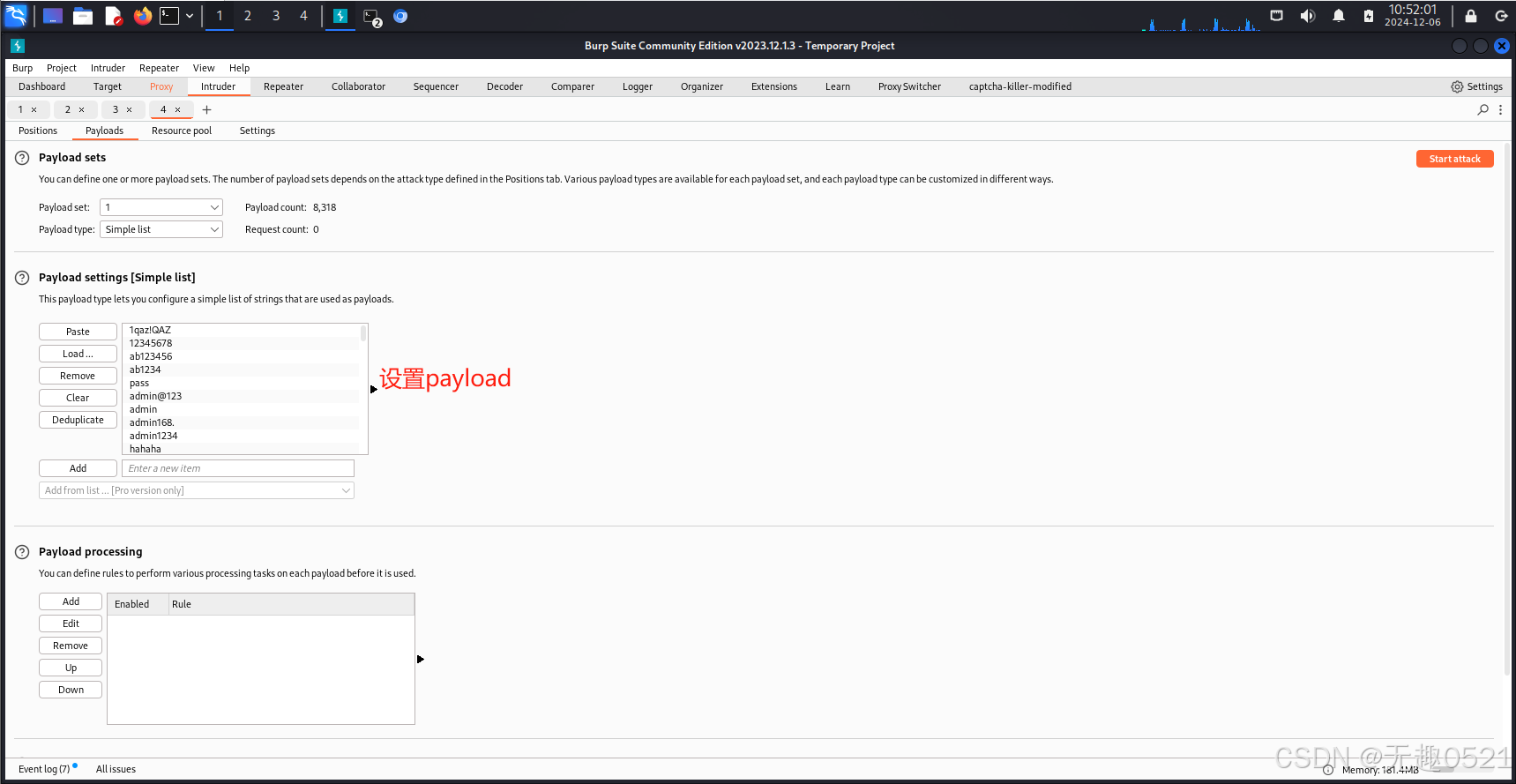This screenshot has height=784, width=1516.
Task: Open the Kali applications menu icon
Action: [x=17, y=15]
